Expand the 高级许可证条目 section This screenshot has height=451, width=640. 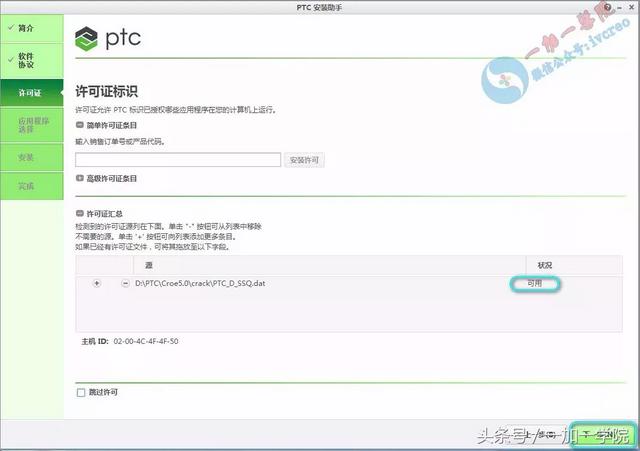click(x=80, y=178)
